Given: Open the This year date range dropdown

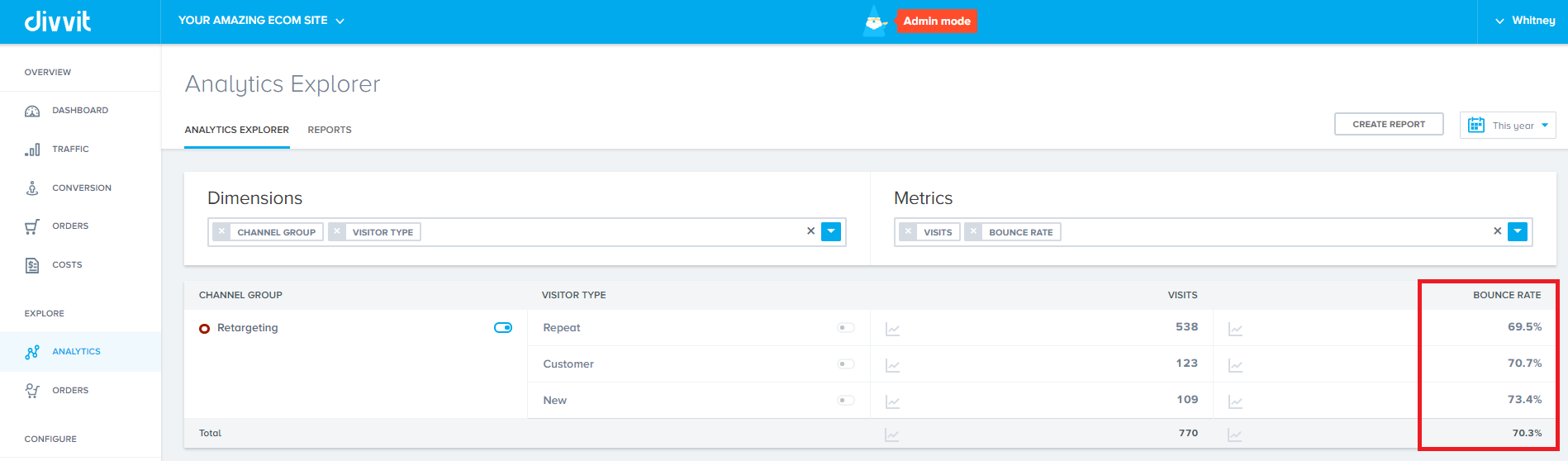Looking at the screenshot, I should [x=1508, y=126].
